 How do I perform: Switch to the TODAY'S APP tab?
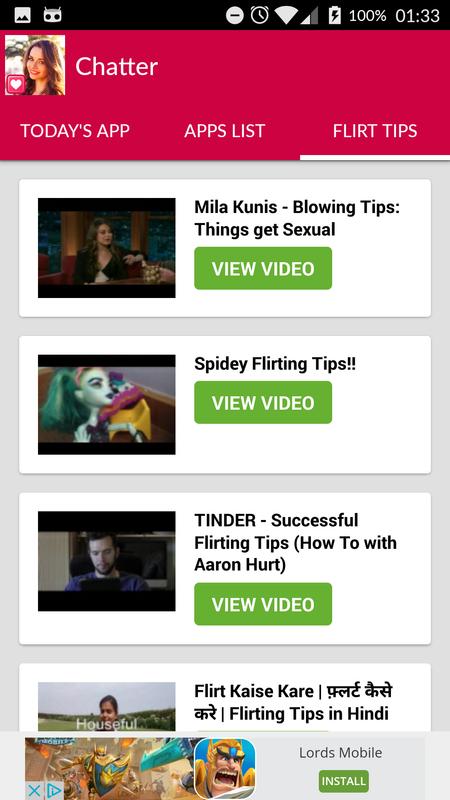(x=75, y=131)
